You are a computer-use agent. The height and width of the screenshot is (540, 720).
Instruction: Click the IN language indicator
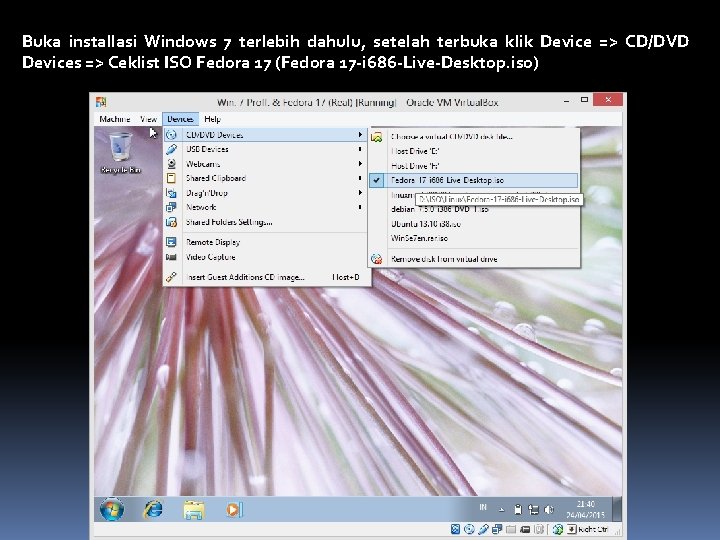click(x=483, y=507)
